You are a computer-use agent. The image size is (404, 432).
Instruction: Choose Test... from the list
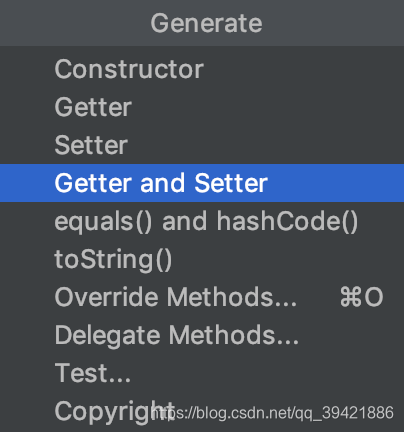tap(202, 373)
